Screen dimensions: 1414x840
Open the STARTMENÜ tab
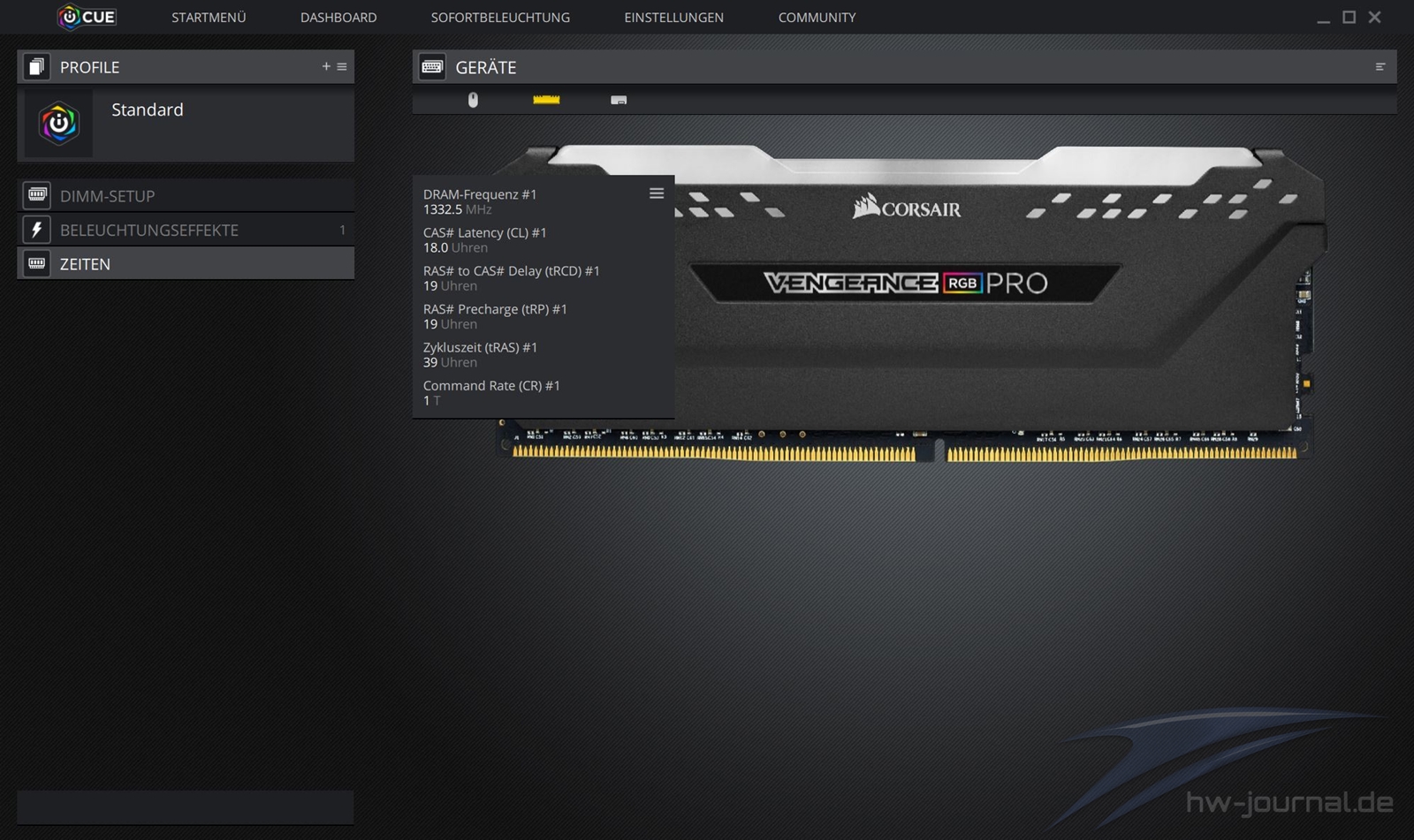(x=209, y=18)
